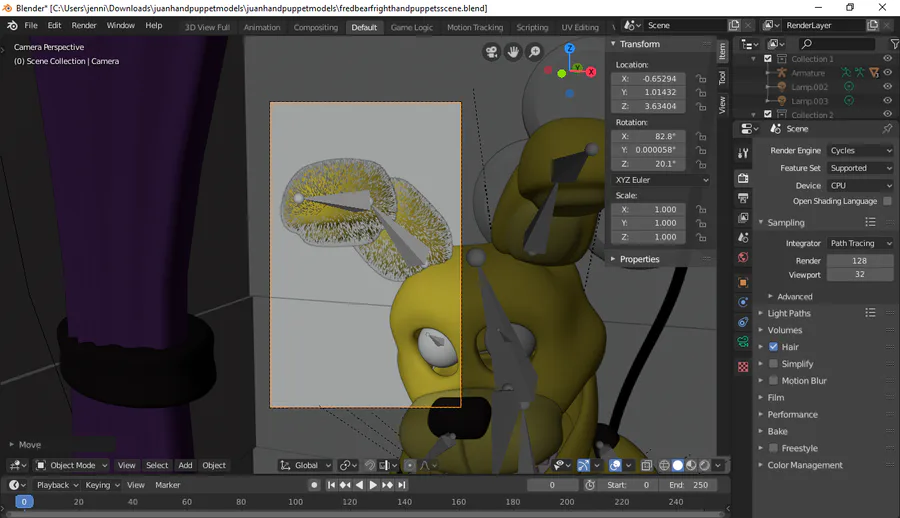Click the Render samples 128 field
Image resolution: width=900 pixels, height=518 pixels.
point(860,261)
